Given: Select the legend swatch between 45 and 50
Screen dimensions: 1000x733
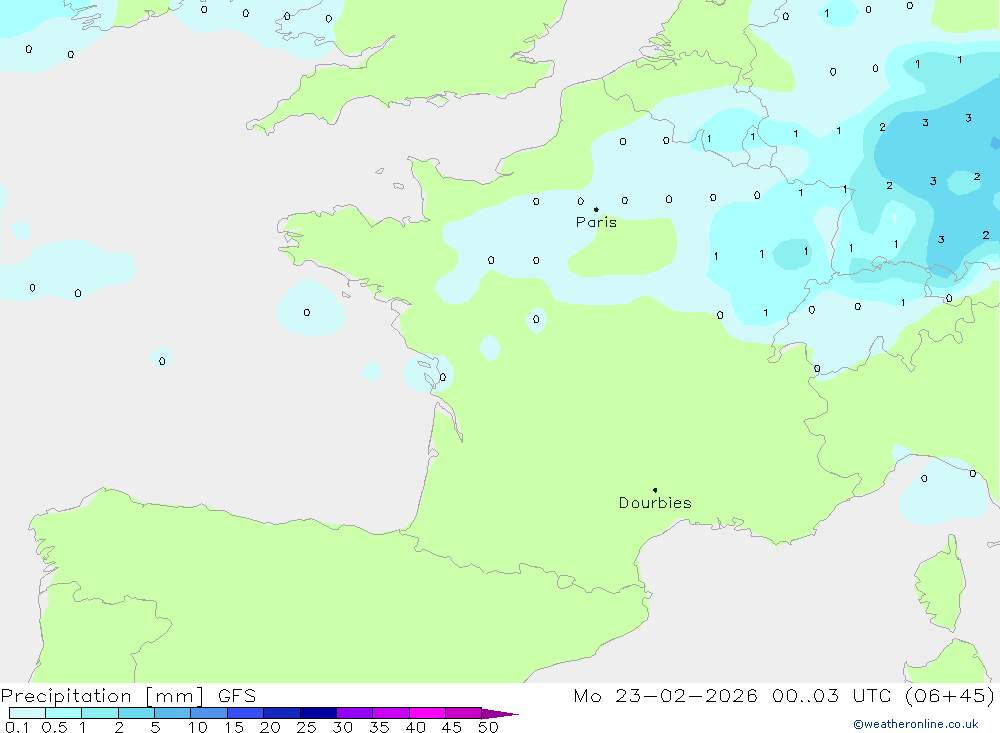Looking at the screenshot, I should pos(463,713).
